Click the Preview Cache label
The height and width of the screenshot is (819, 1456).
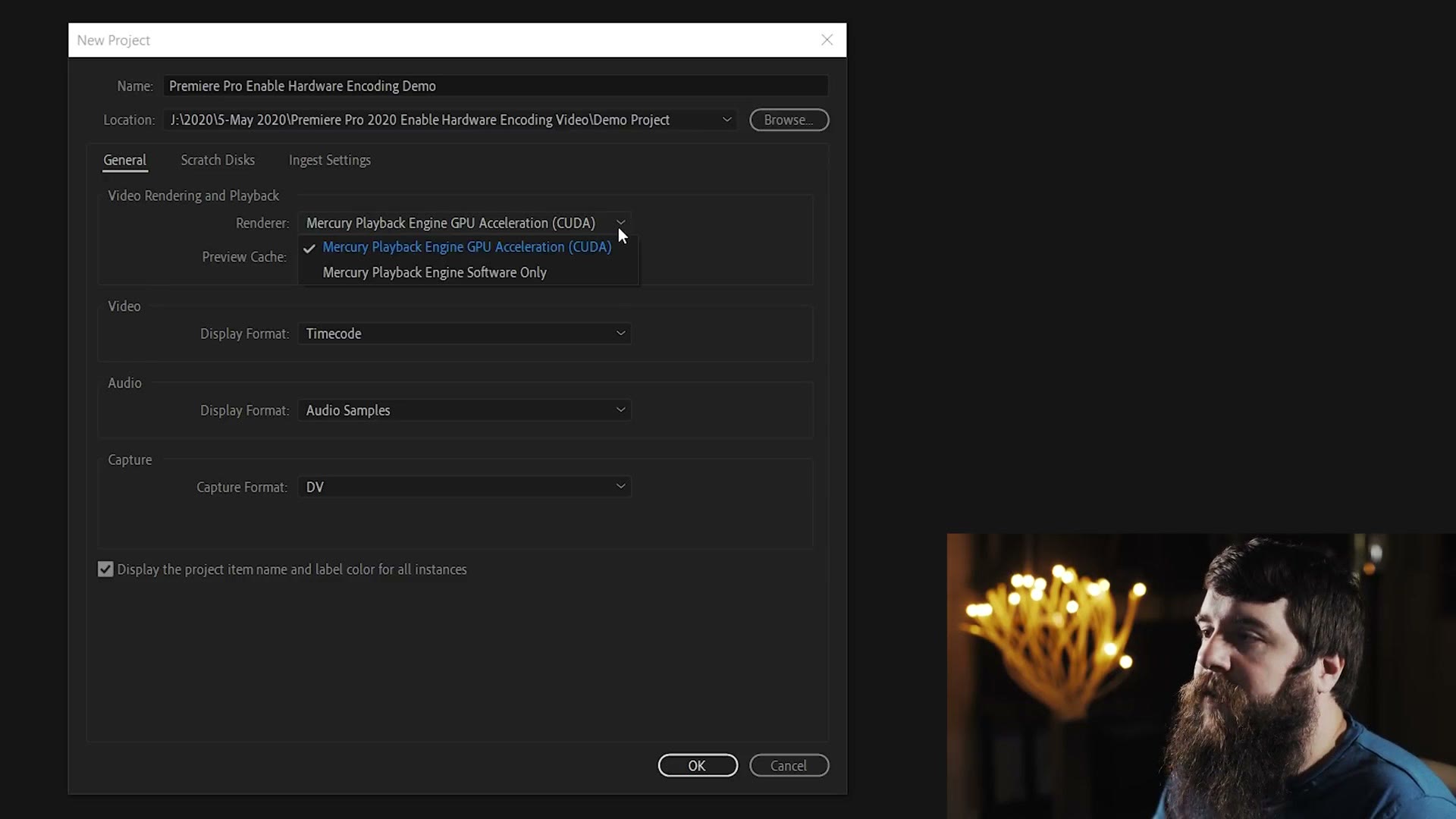coord(244,257)
